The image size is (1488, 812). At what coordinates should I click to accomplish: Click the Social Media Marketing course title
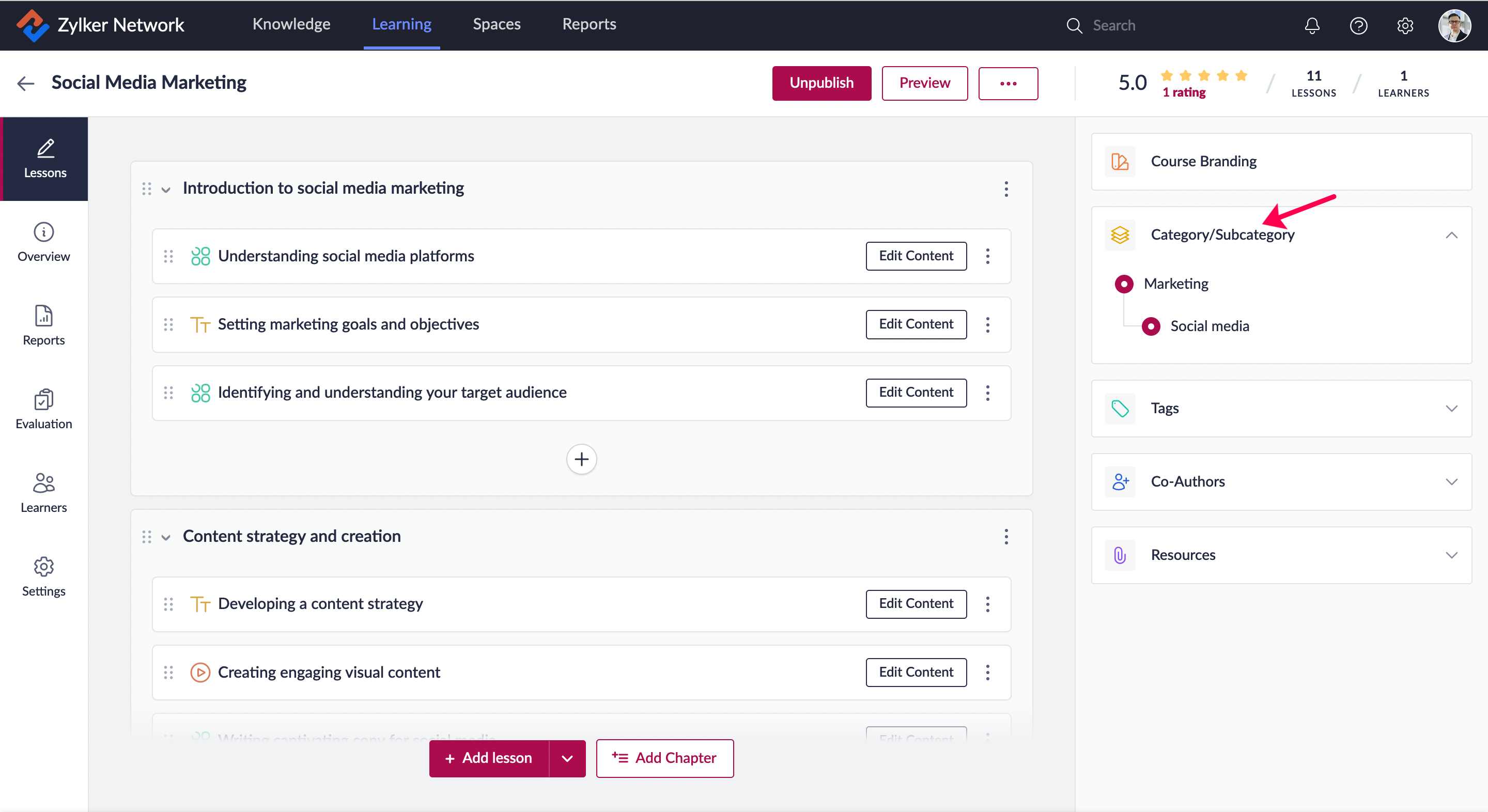[148, 83]
